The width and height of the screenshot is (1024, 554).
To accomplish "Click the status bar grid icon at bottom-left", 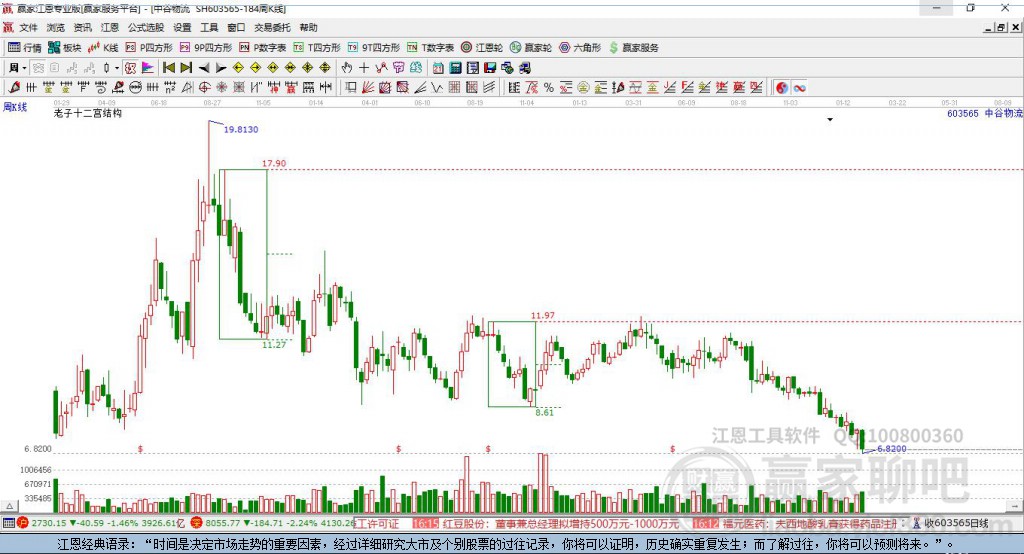I will [8, 523].
